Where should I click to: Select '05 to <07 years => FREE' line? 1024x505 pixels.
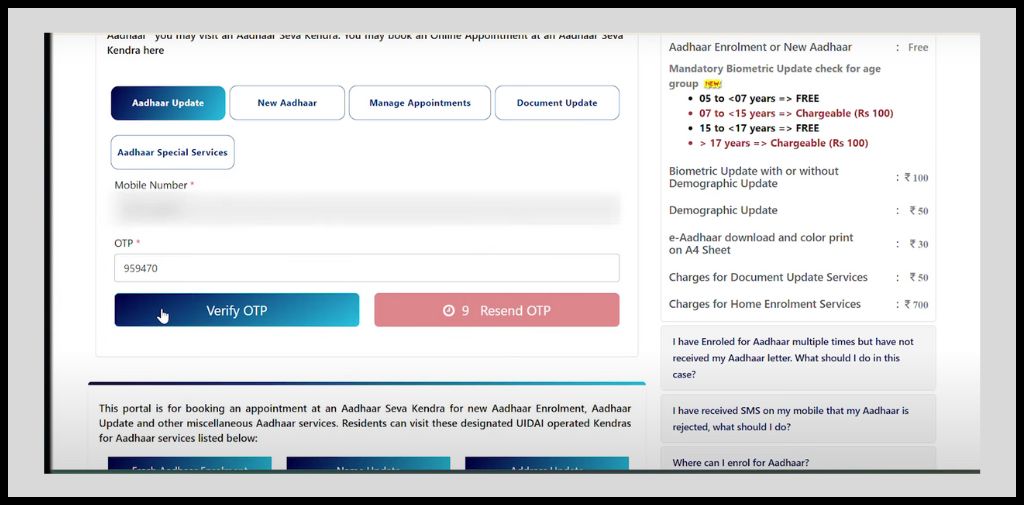[x=759, y=99]
